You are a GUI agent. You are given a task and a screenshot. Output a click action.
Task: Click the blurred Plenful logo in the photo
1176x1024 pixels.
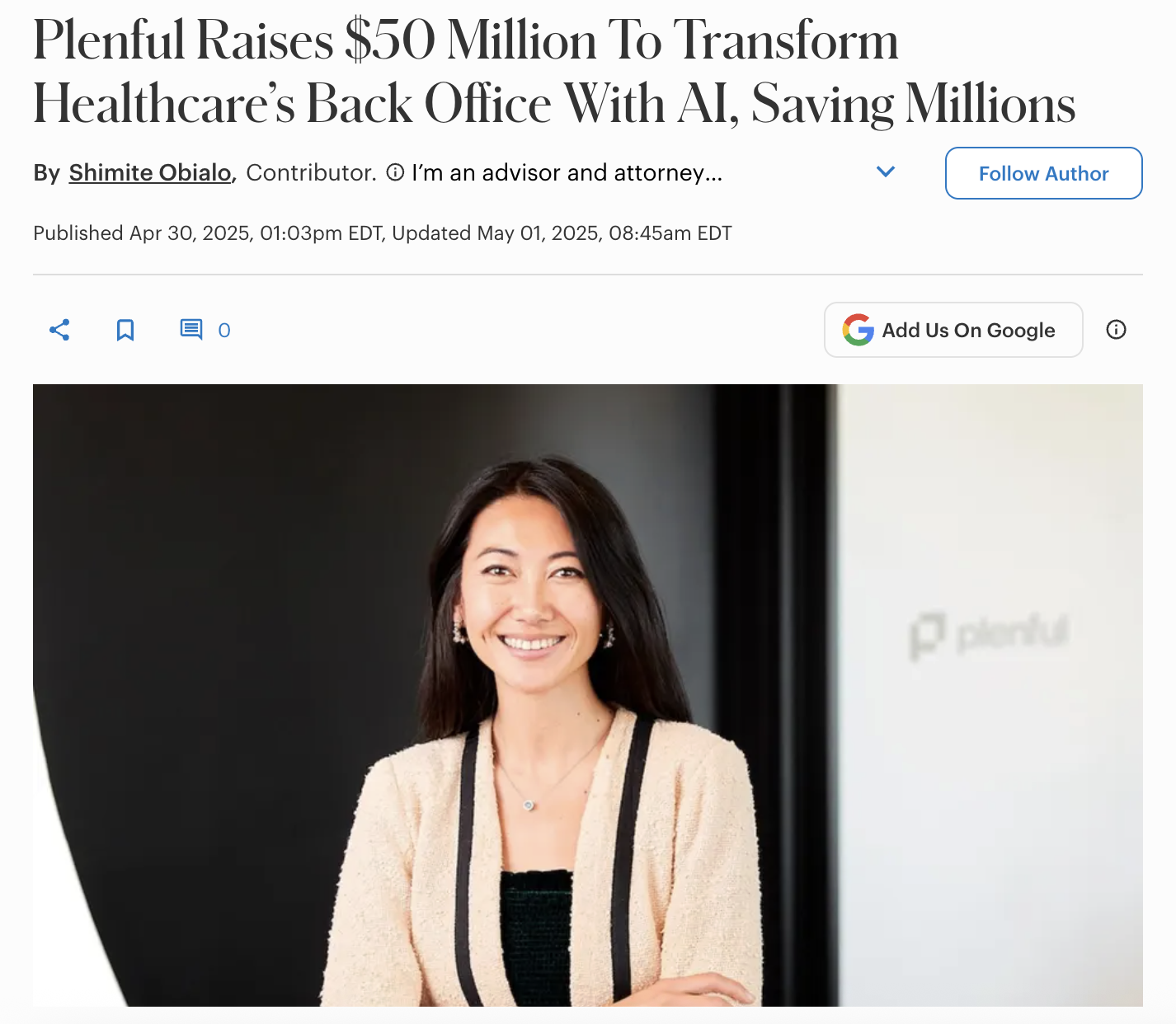tap(989, 636)
